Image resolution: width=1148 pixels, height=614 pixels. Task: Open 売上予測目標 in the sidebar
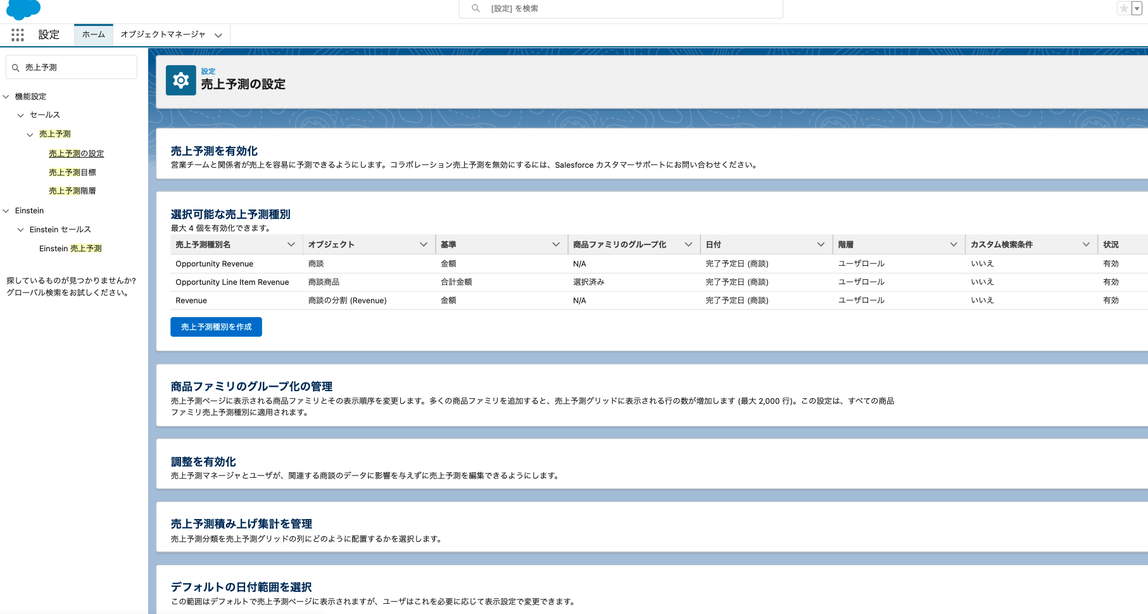point(72,173)
